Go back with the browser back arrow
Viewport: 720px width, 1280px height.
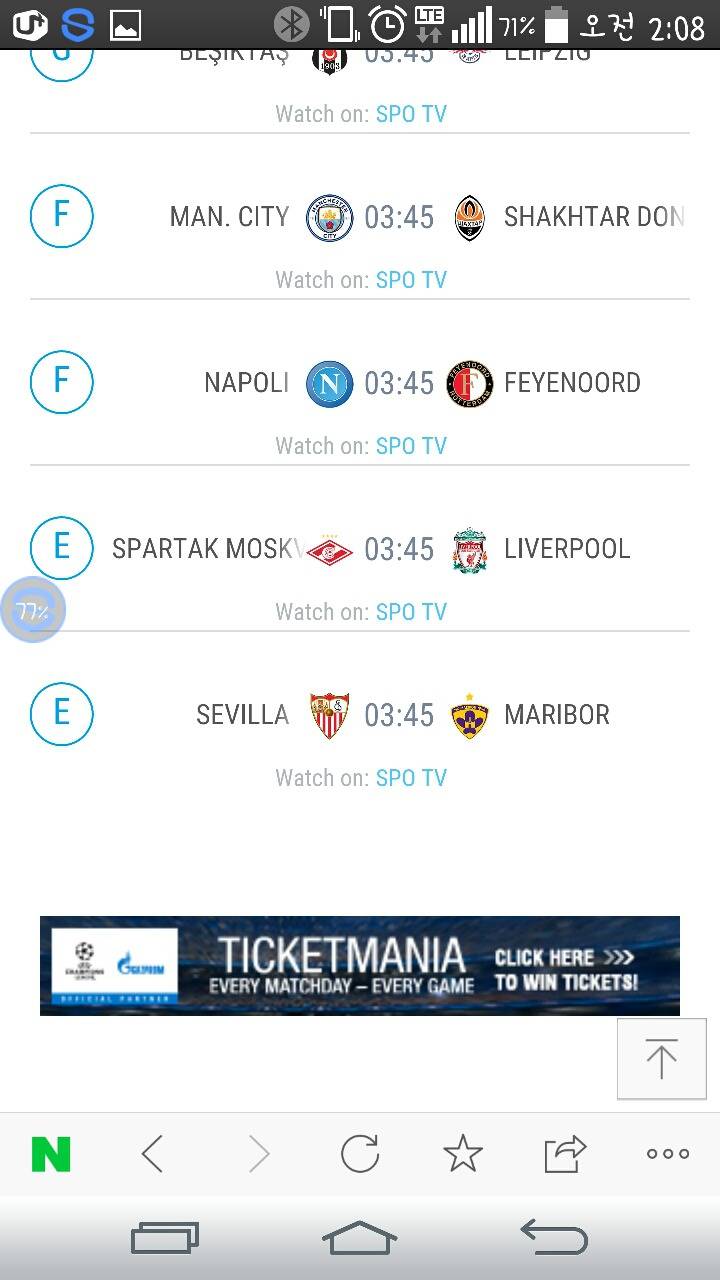coord(152,1155)
